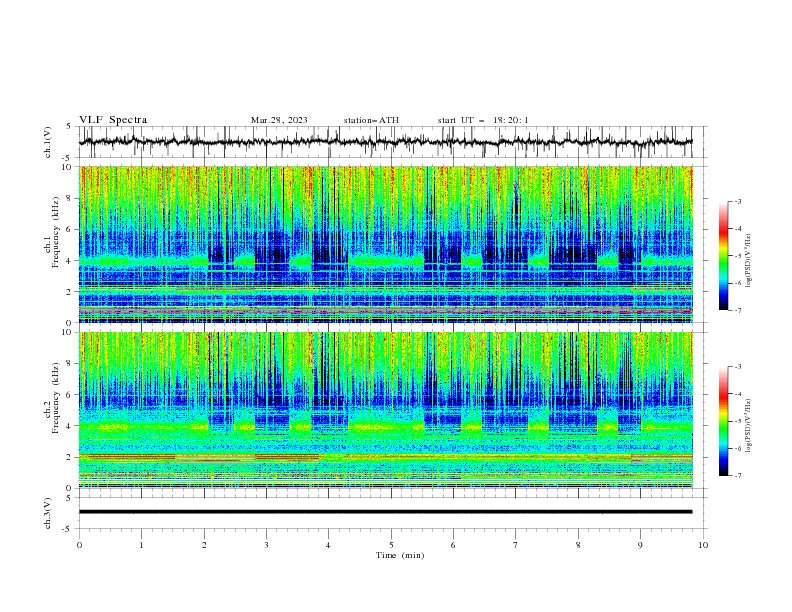Click the ch.1 spectrogram color bar

tap(723, 256)
